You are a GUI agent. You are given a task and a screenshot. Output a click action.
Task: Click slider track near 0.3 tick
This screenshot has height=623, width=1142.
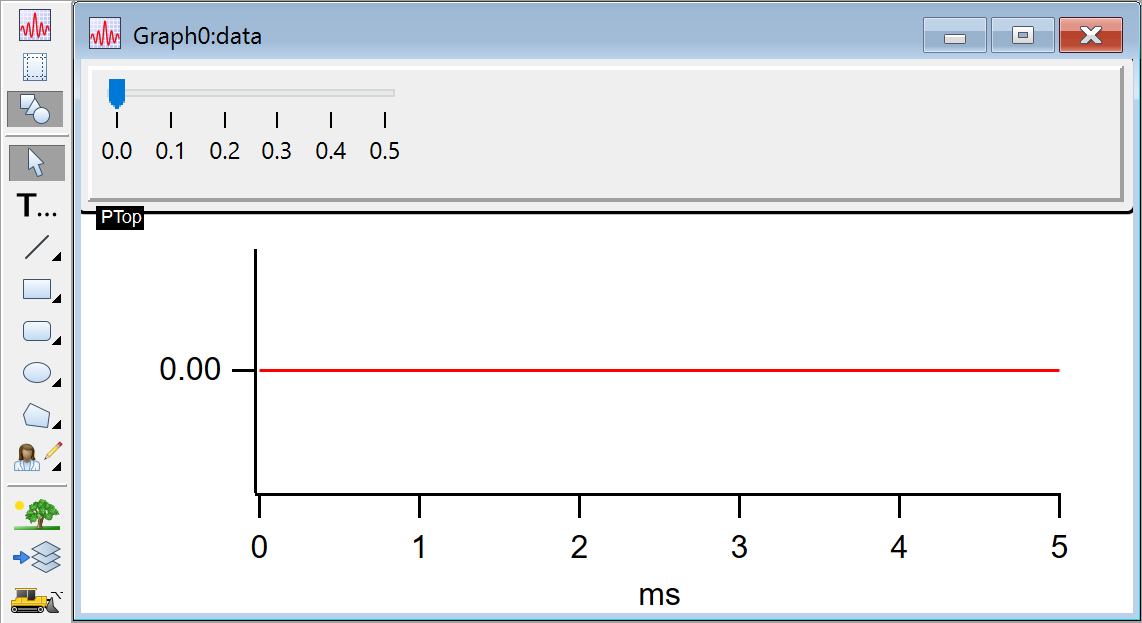pos(277,93)
